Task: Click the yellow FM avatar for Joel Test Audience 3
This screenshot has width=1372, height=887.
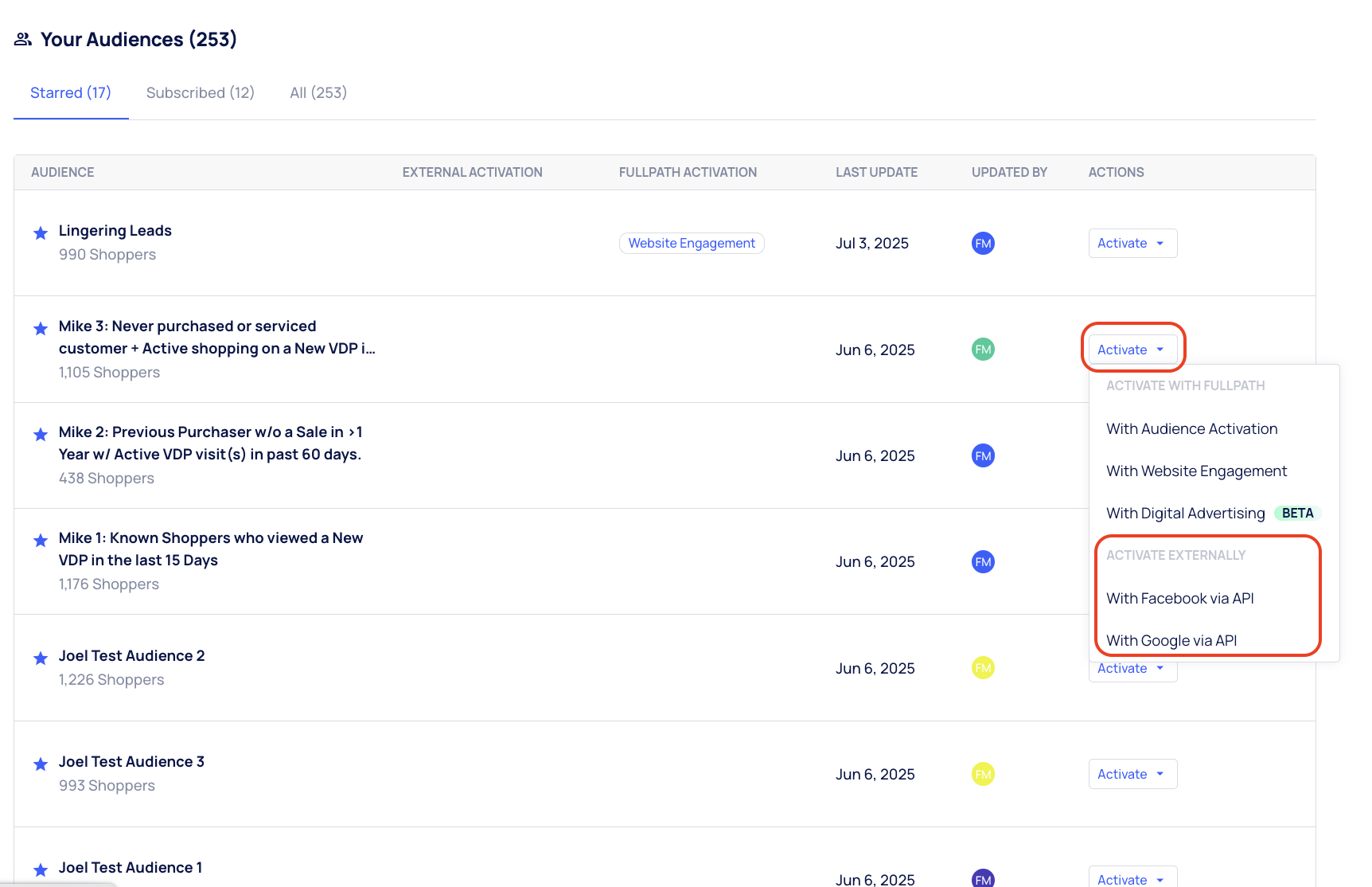Action: (983, 774)
